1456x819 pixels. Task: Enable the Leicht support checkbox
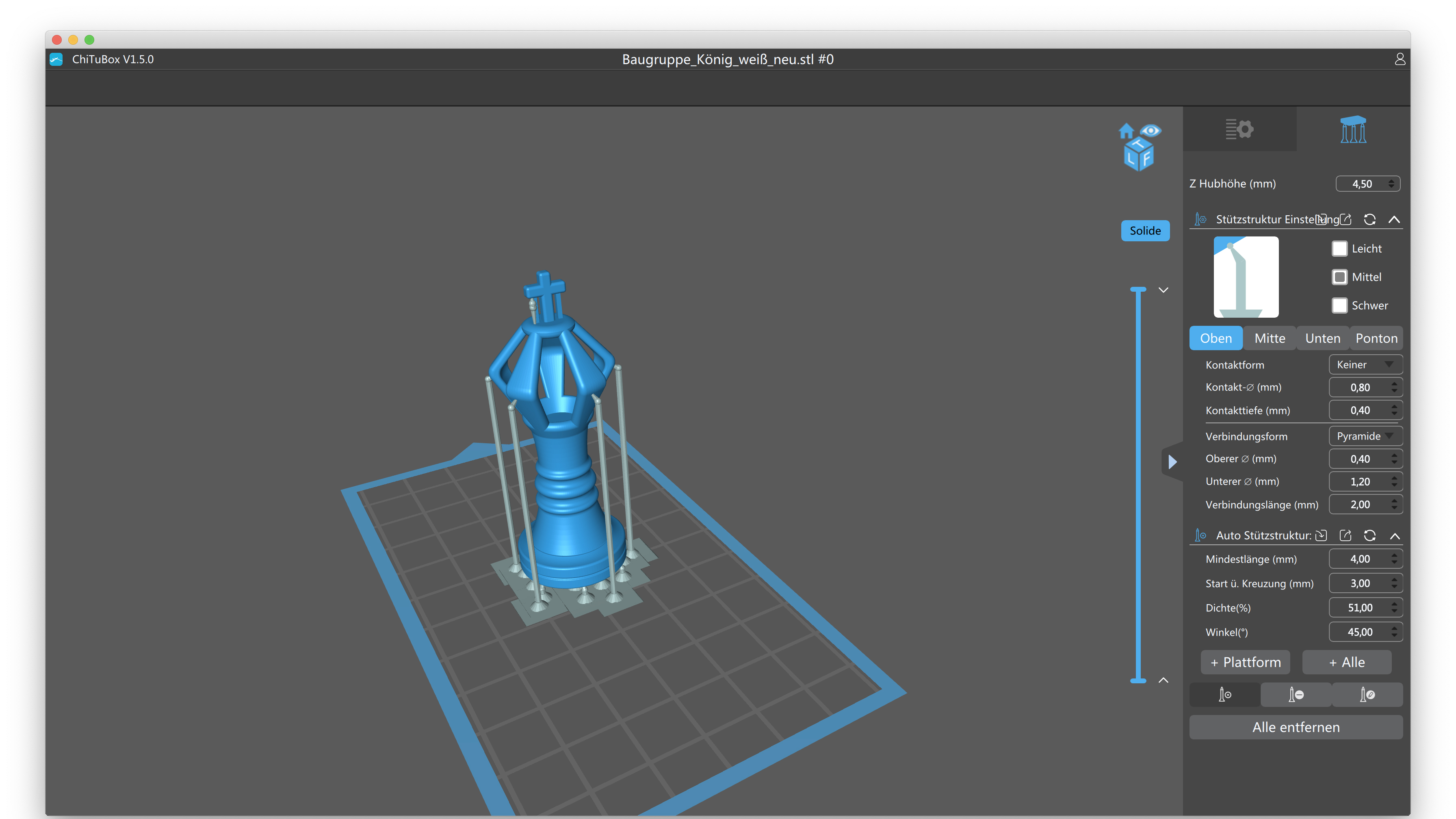[x=1339, y=249]
